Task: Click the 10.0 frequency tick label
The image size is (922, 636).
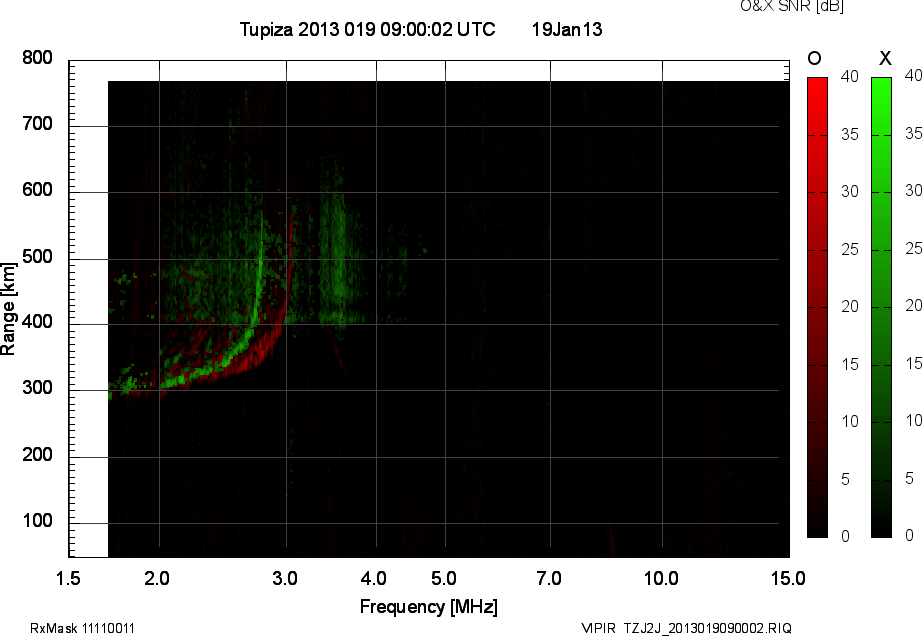Action: click(x=661, y=578)
